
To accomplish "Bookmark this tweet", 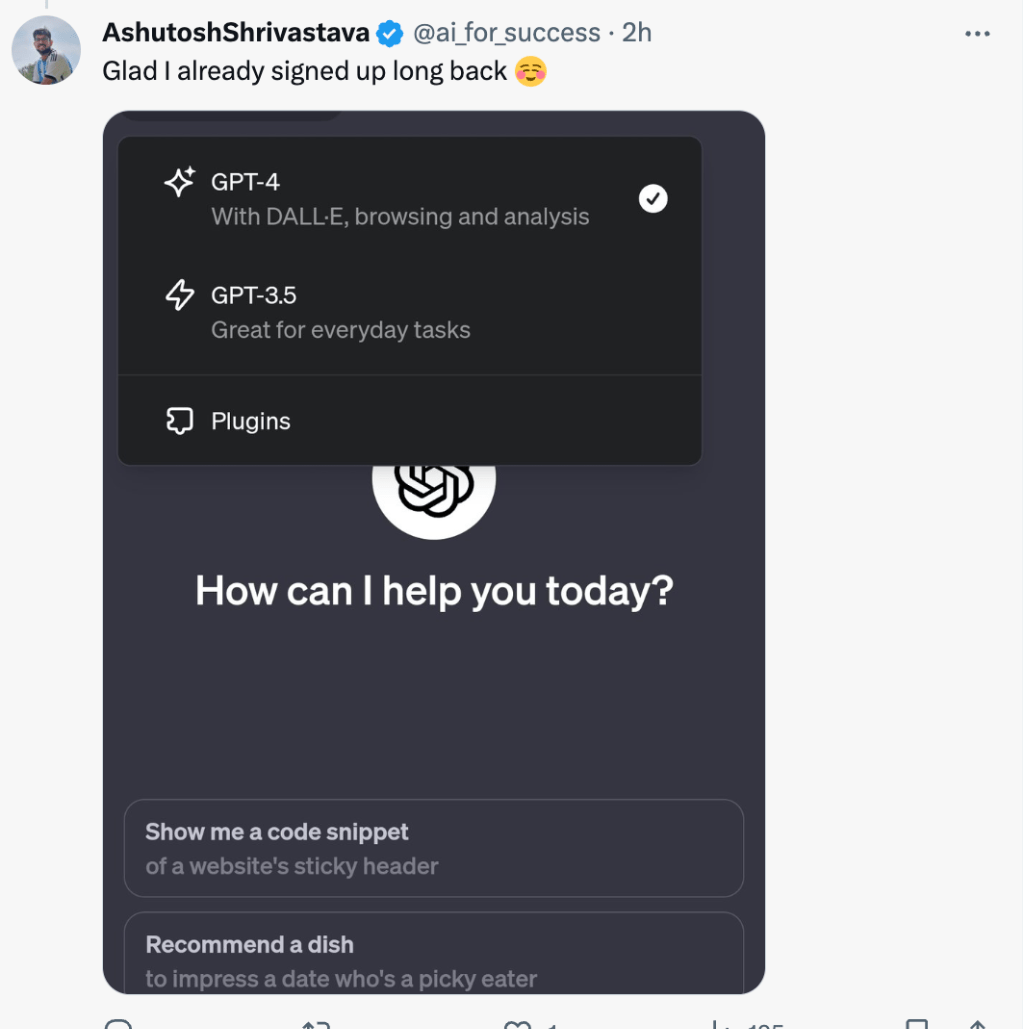I will [x=916, y=1025].
